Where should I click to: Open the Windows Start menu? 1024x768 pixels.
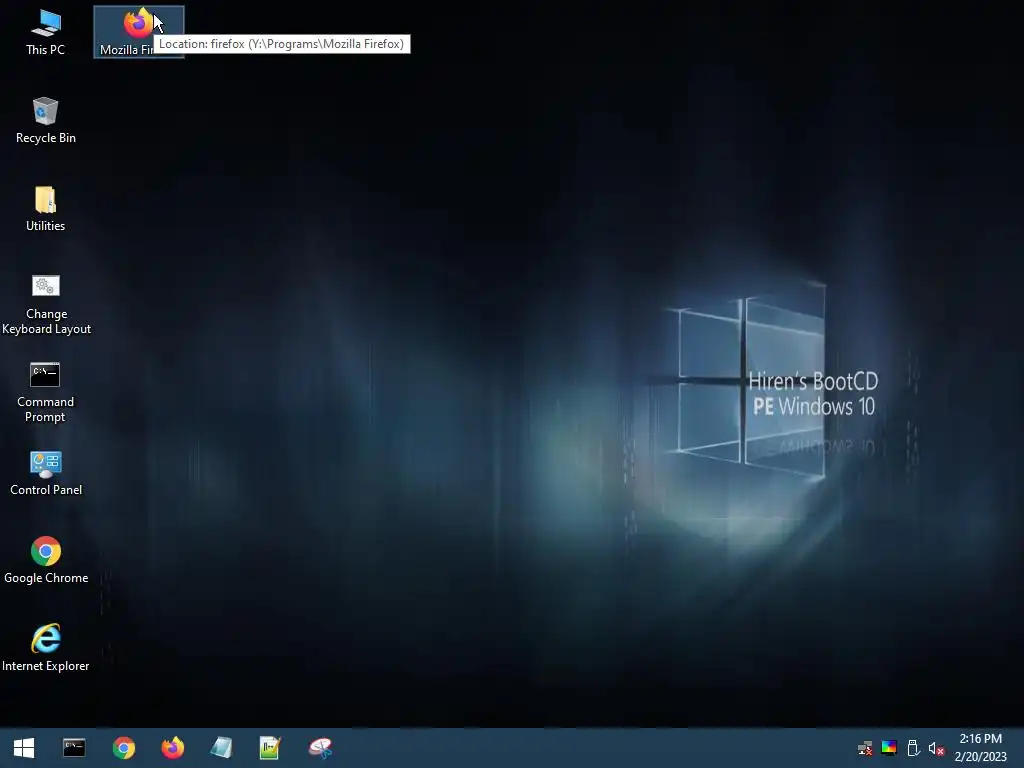[24, 748]
